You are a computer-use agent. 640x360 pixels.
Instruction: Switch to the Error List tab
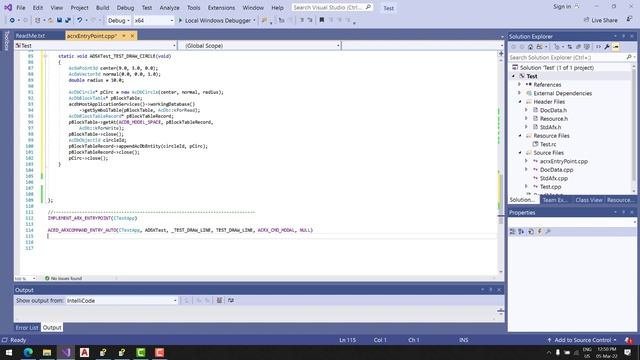click(27, 328)
